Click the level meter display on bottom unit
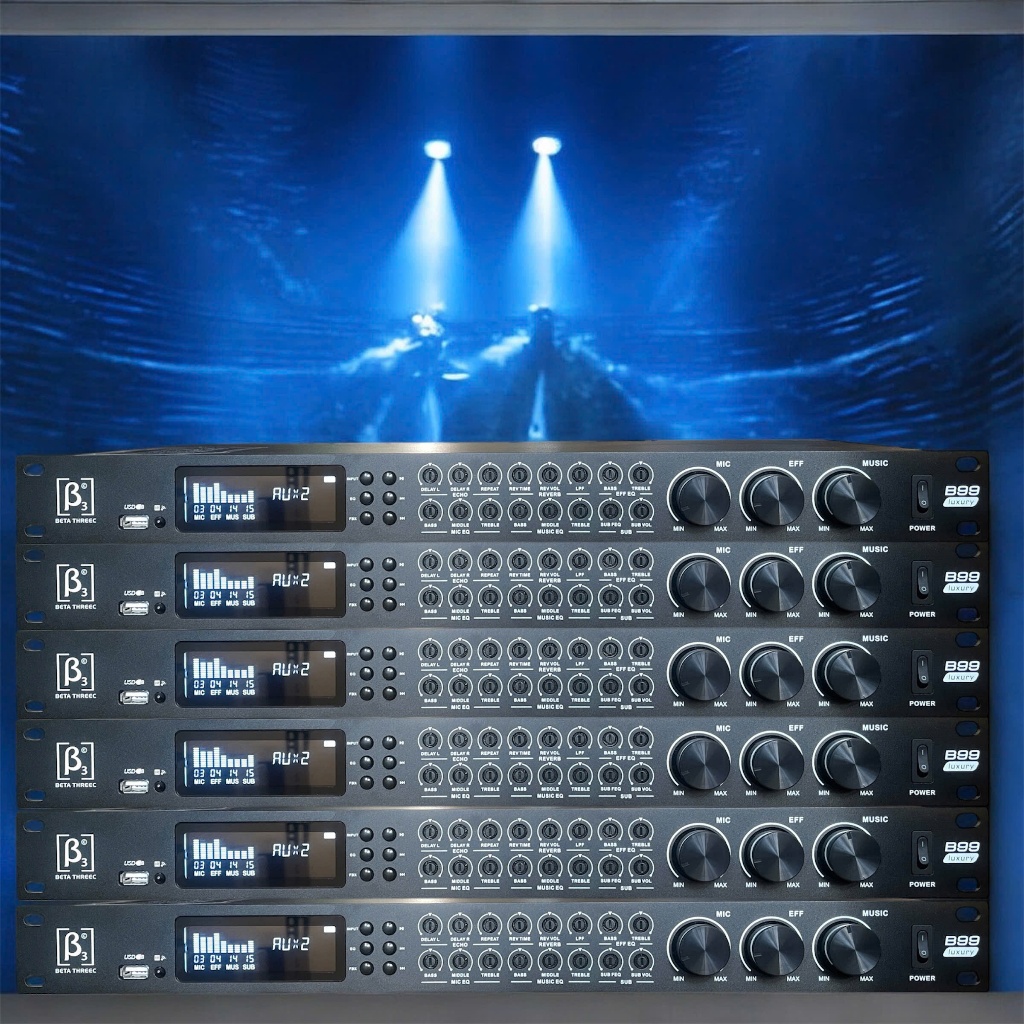This screenshot has width=1024, height=1024. click(x=222, y=943)
